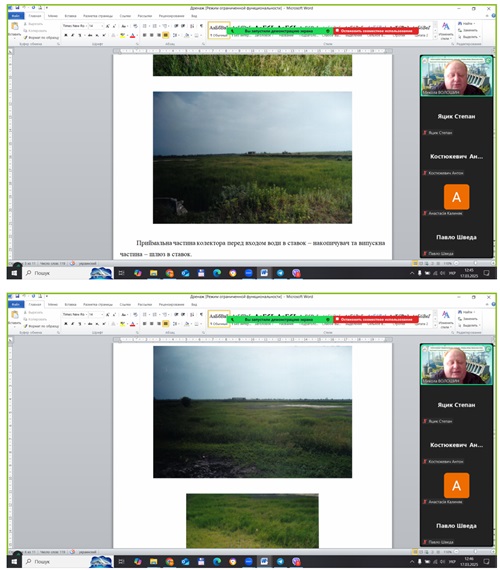
Task: Click Decrease Indent icon in the top screenshot
Action: pos(176,26)
